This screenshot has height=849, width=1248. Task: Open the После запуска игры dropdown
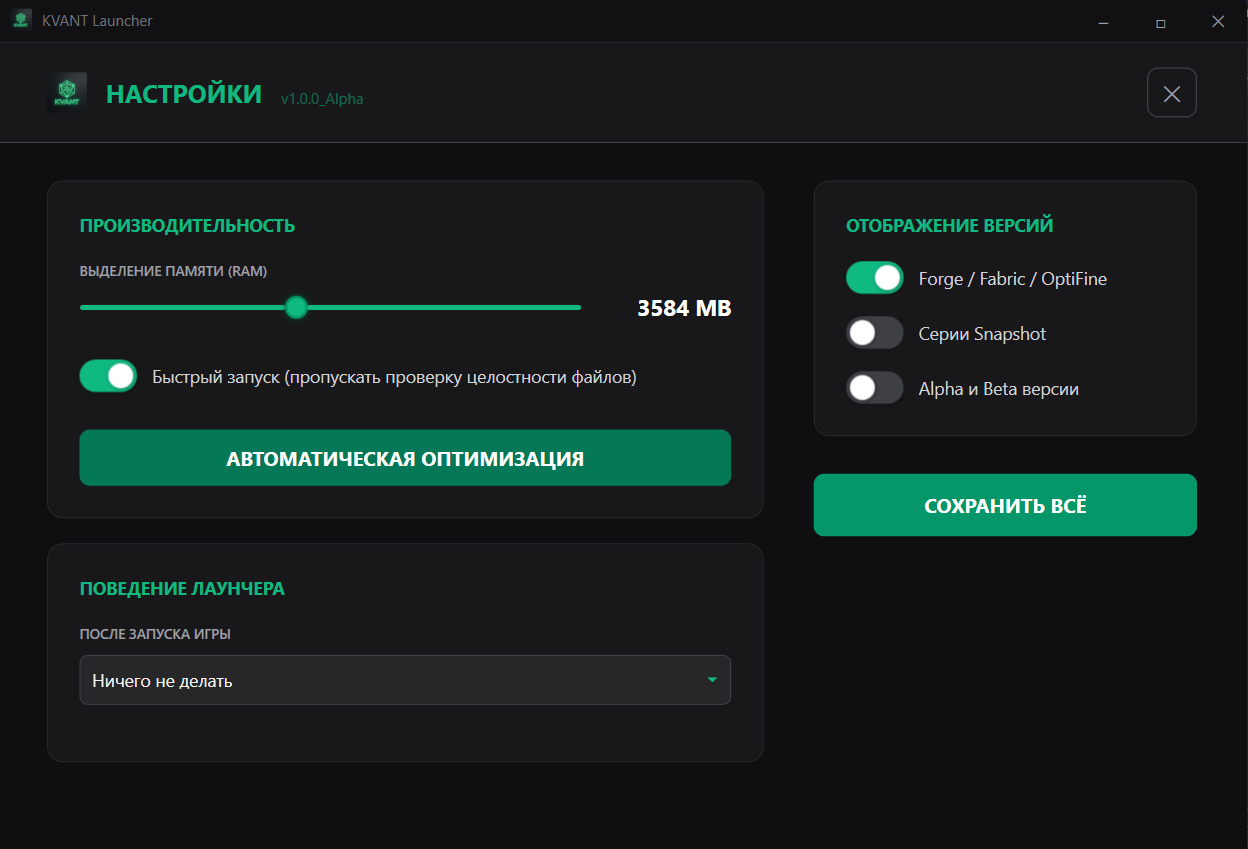click(x=404, y=680)
